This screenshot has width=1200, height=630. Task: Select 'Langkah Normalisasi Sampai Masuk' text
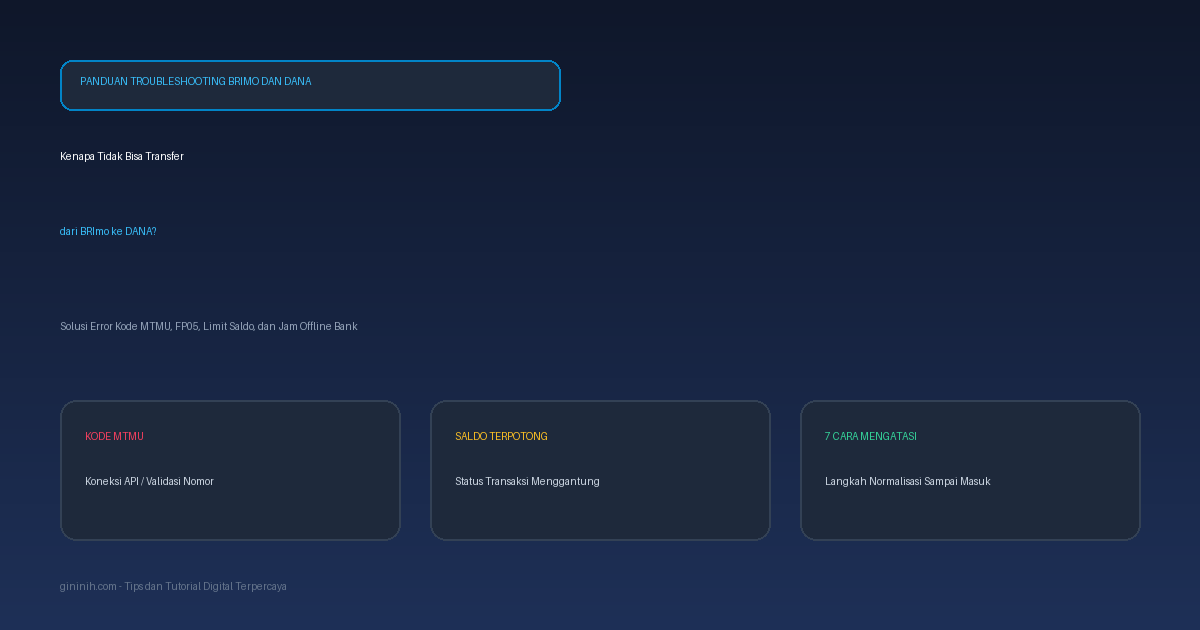coord(907,481)
